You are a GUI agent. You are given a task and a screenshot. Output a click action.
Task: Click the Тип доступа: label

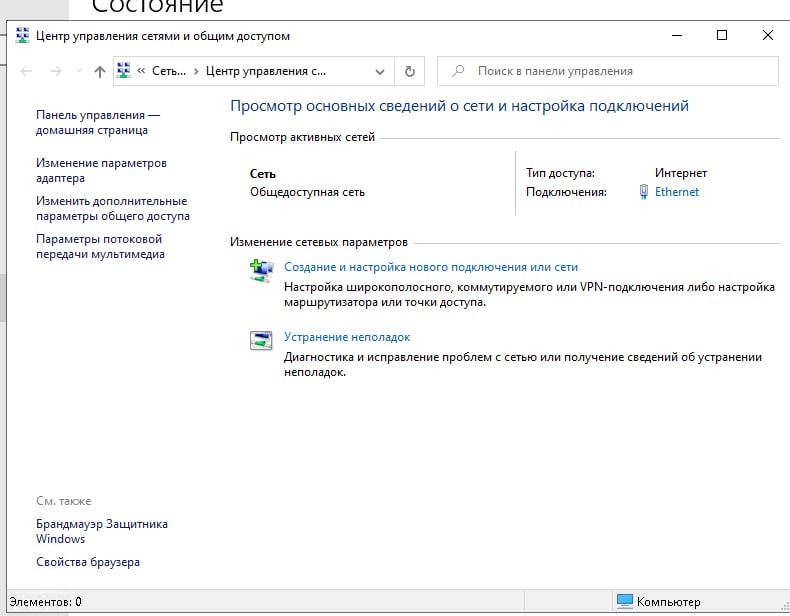click(x=560, y=173)
